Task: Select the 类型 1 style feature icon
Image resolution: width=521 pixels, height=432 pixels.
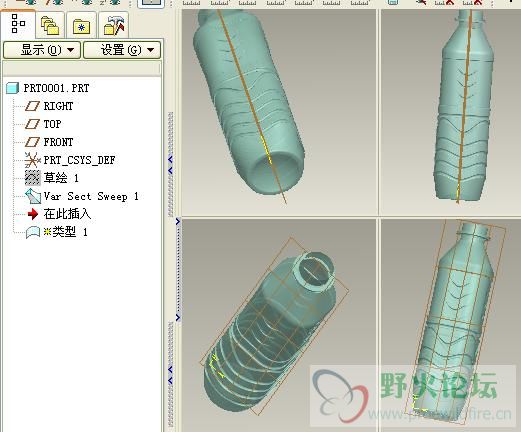Action: coord(33,232)
